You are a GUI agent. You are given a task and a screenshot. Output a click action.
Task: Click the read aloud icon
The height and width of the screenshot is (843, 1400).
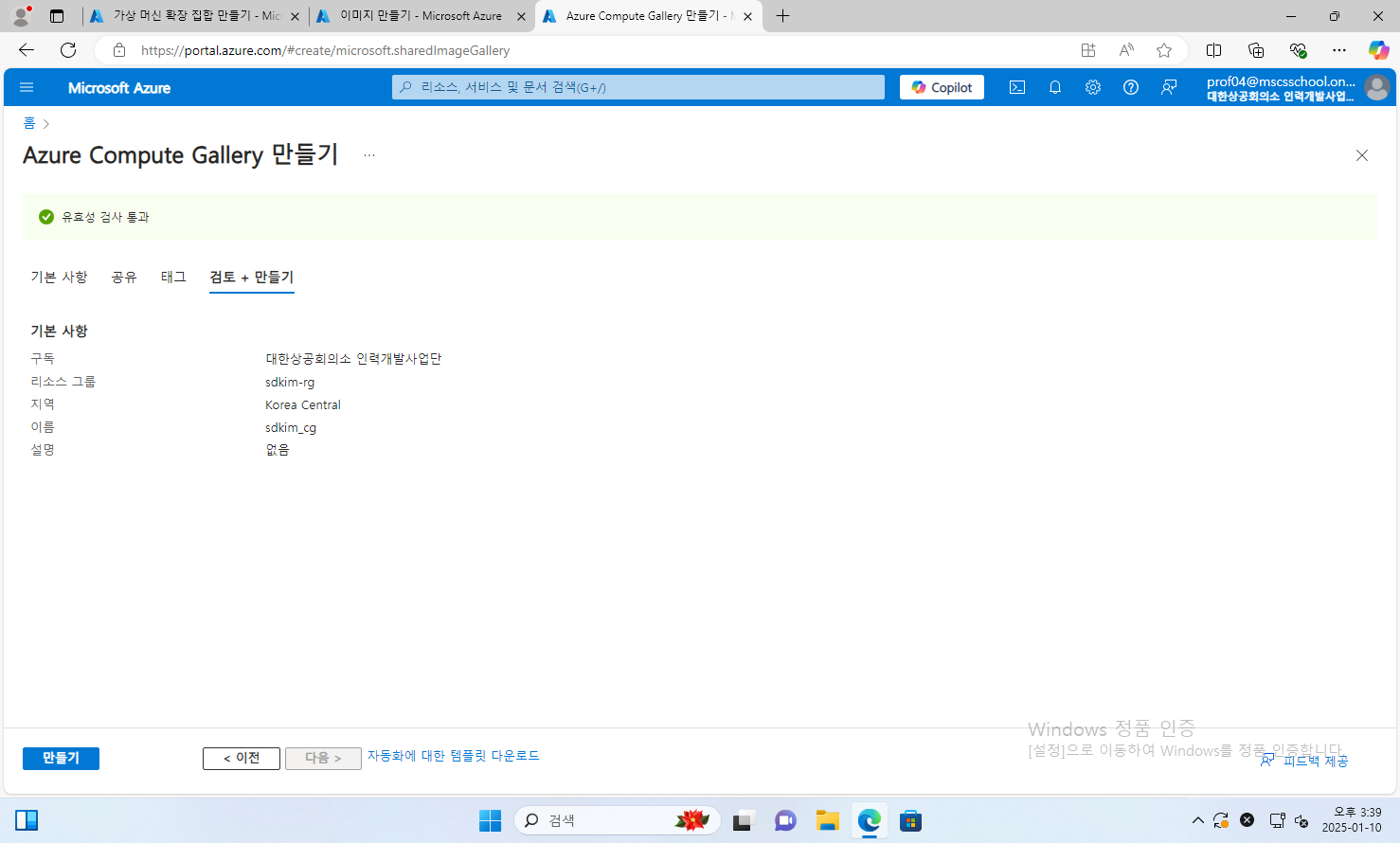pyautogui.click(x=1126, y=50)
